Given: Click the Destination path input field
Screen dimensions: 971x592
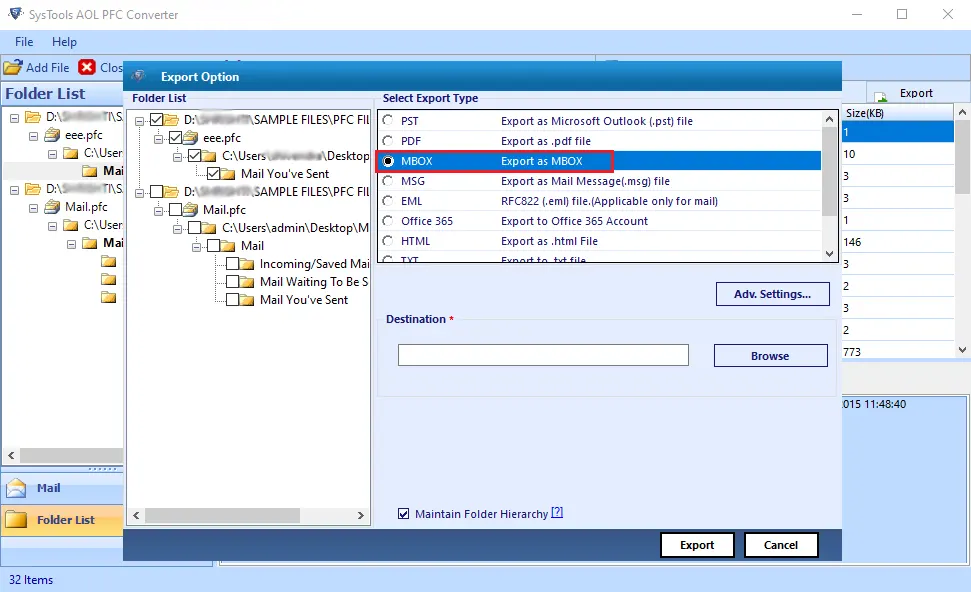Looking at the screenshot, I should (543, 355).
